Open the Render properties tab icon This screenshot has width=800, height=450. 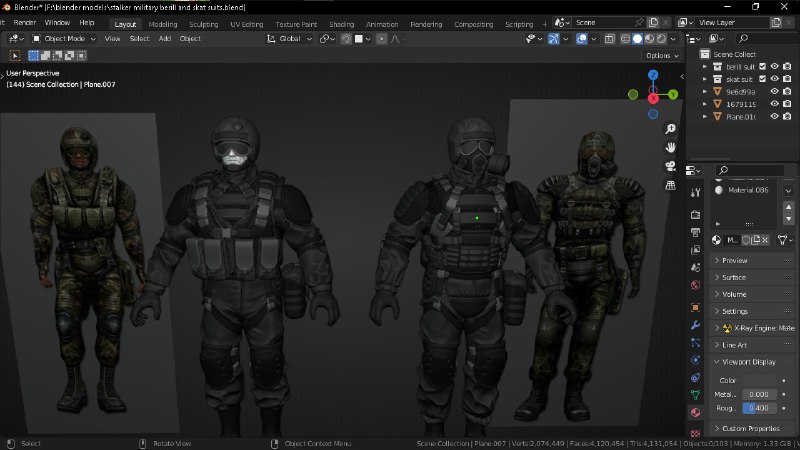[x=695, y=215]
